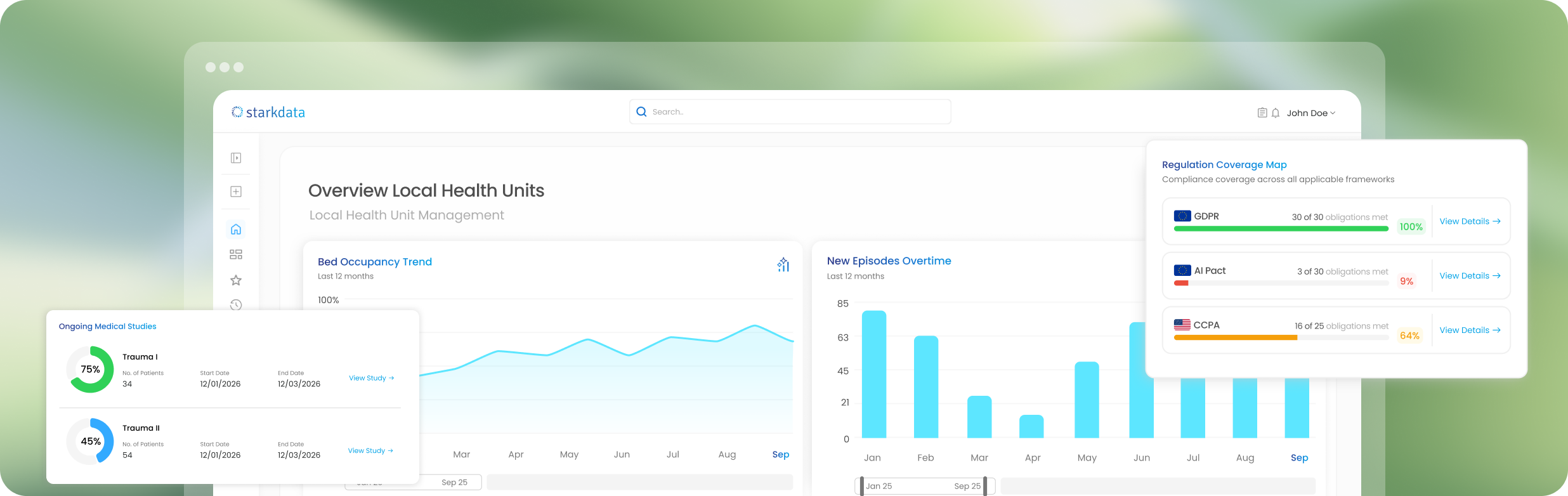The height and width of the screenshot is (496, 1568).
Task: Open the notifications bell
Action: tap(1276, 113)
